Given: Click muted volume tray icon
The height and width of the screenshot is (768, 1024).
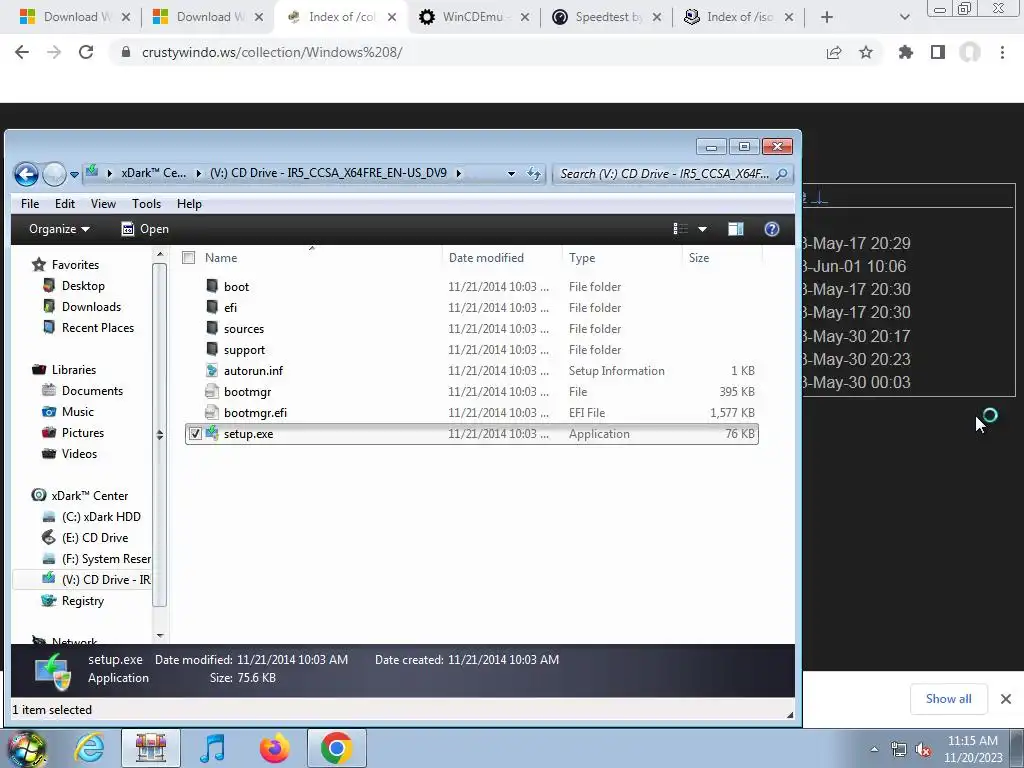Looking at the screenshot, I should [x=923, y=750].
